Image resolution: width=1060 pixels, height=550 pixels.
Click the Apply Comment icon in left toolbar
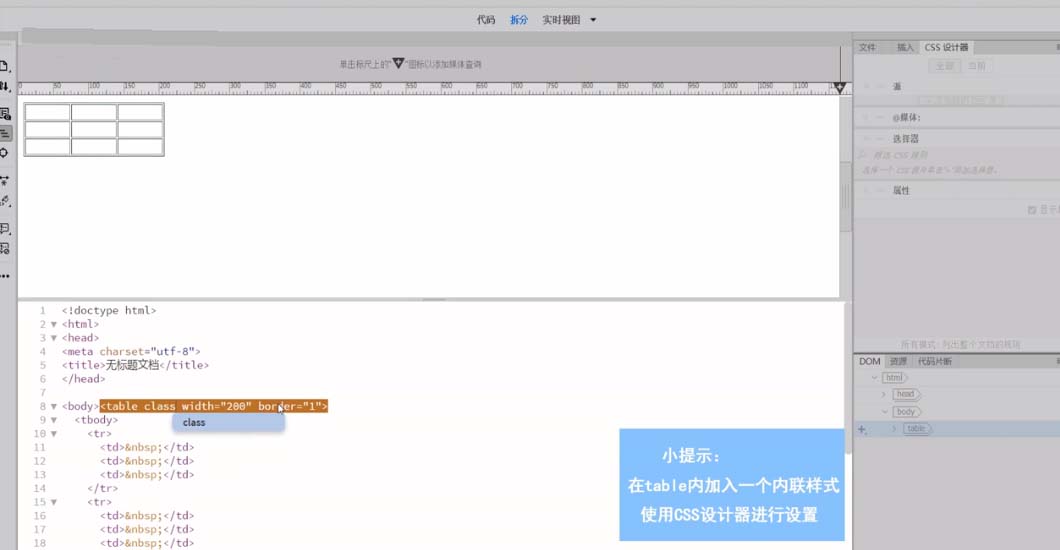5,229
